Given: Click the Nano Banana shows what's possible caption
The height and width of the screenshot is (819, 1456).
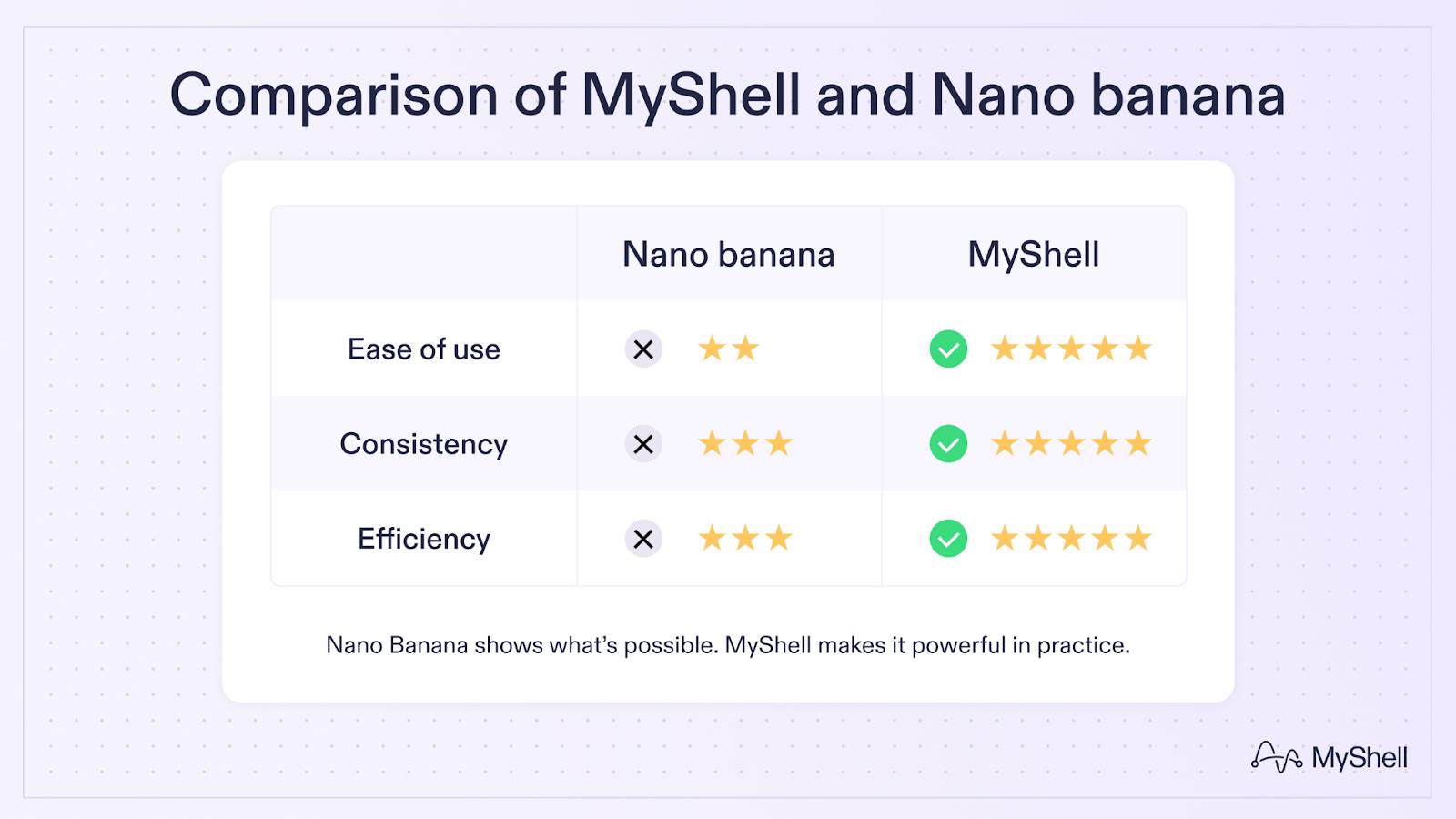Looking at the screenshot, I should pyautogui.click(x=727, y=645).
